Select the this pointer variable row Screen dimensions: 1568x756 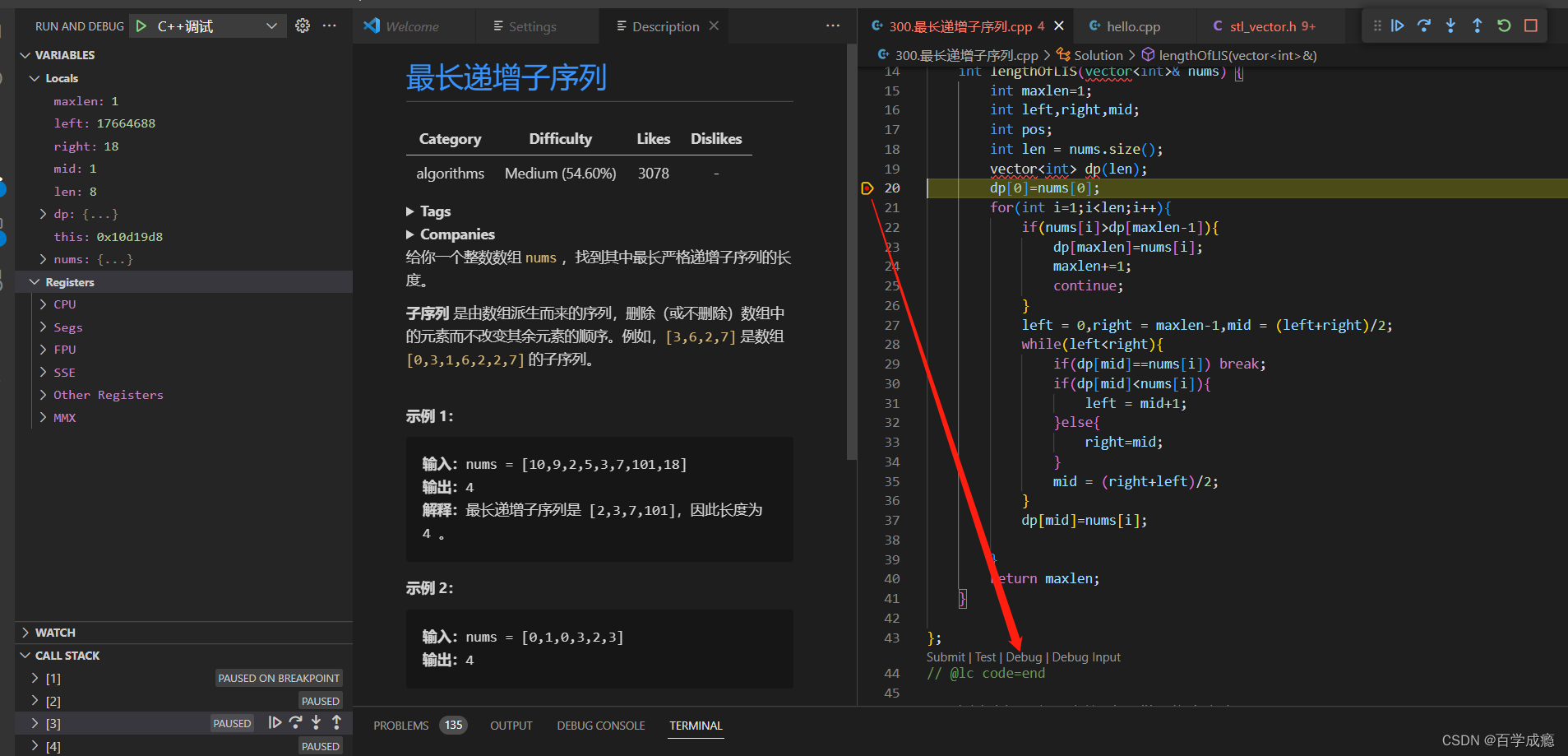coord(184,237)
